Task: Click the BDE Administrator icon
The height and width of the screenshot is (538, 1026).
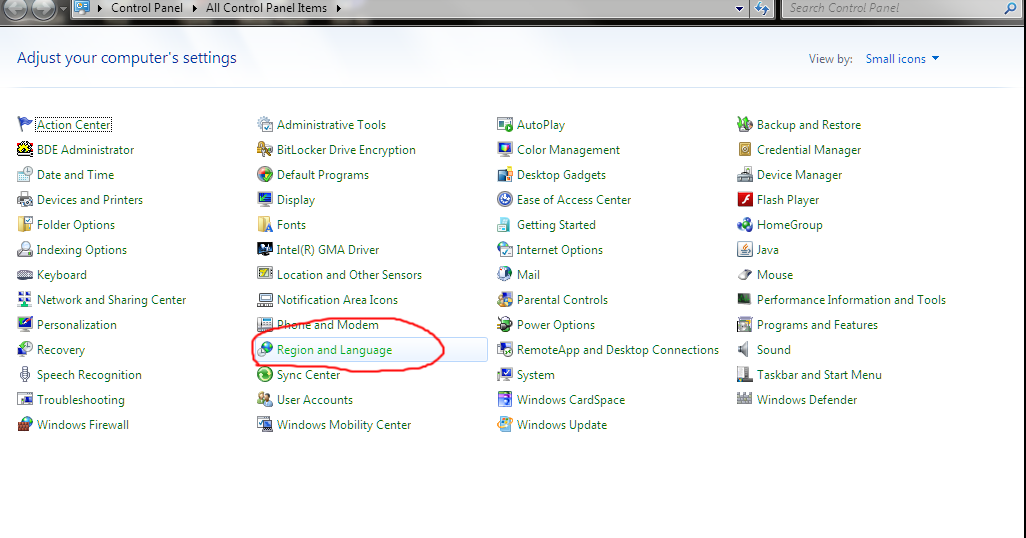Action: click(x=25, y=149)
